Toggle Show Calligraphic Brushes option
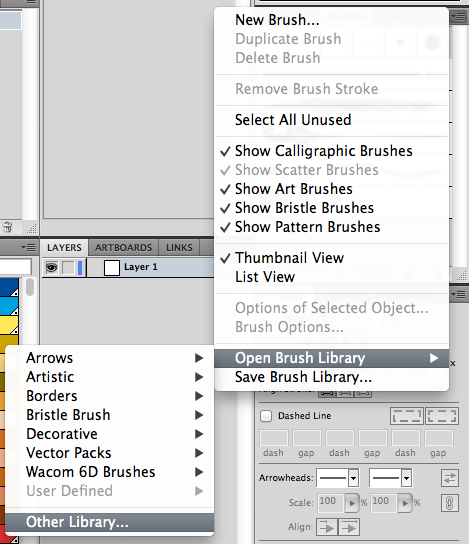Image resolution: width=469 pixels, height=544 pixels. point(331,151)
